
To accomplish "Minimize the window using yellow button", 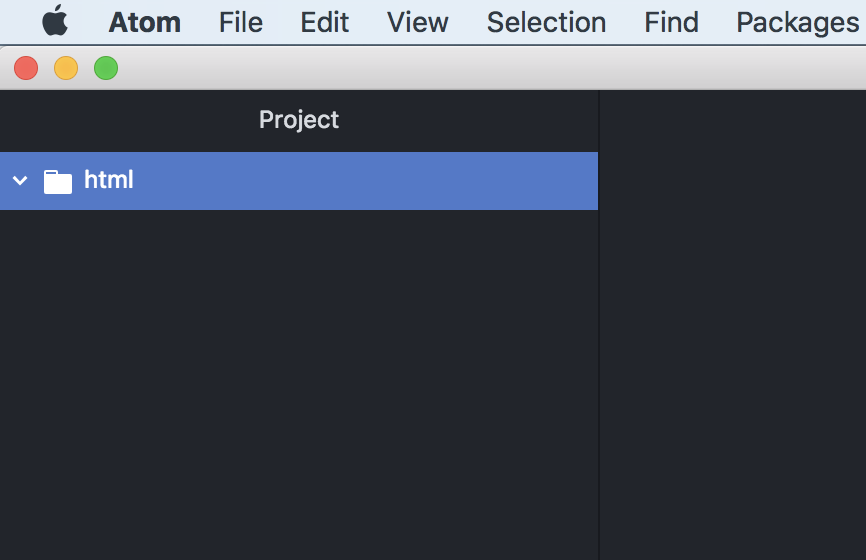I will (66, 68).
